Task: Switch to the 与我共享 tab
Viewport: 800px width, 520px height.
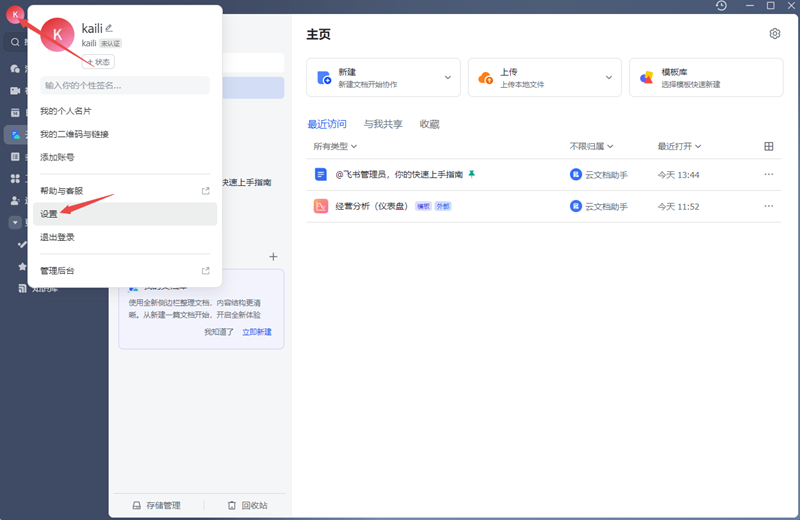Action: tap(383, 124)
